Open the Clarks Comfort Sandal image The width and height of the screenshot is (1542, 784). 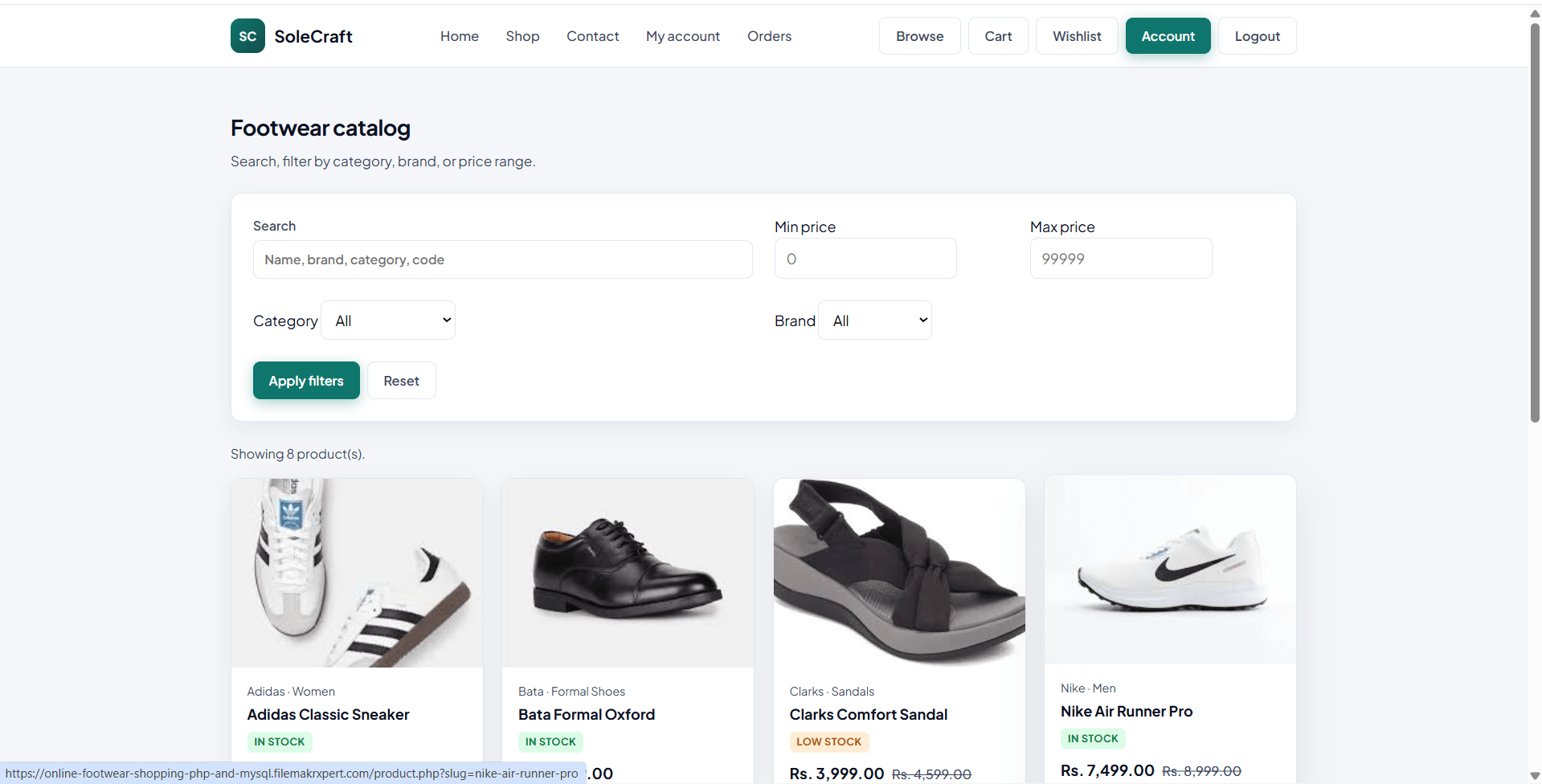[x=899, y=573]
